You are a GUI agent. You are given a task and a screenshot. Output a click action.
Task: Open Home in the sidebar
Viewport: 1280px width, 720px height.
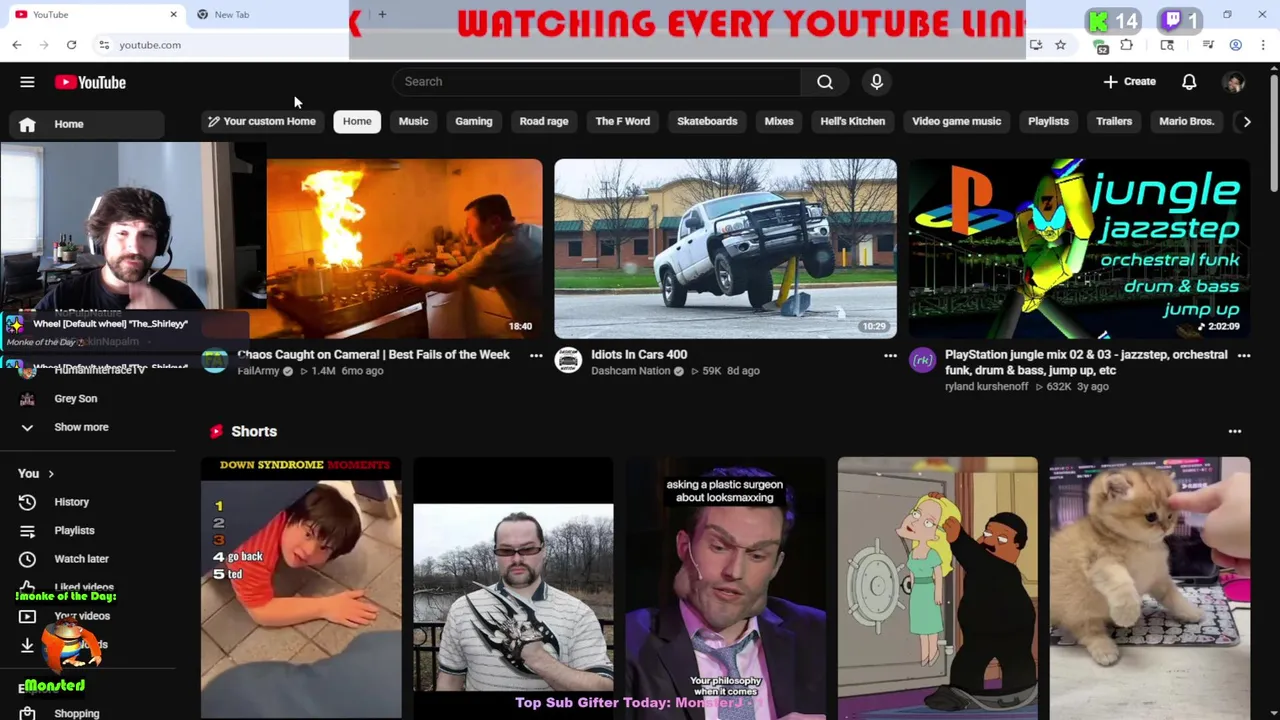point(88,124)
